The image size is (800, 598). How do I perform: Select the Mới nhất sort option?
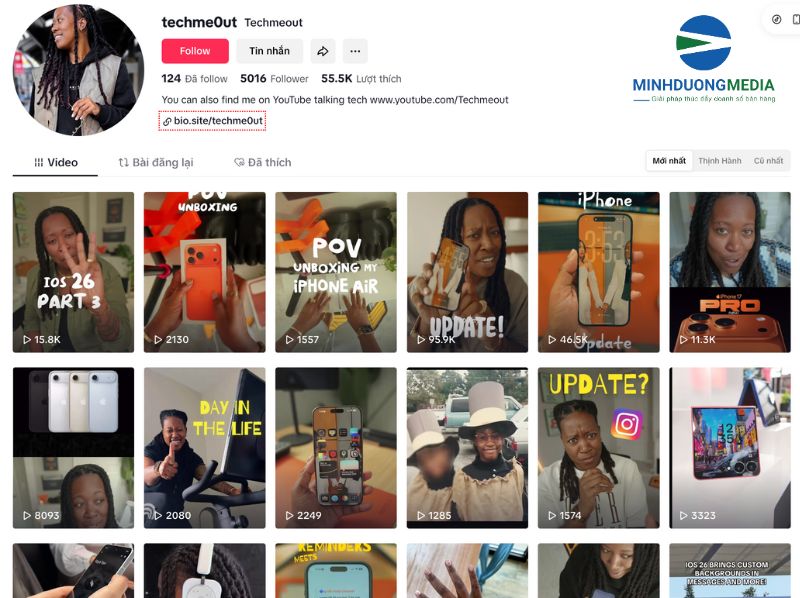click(x=669, y=161)
